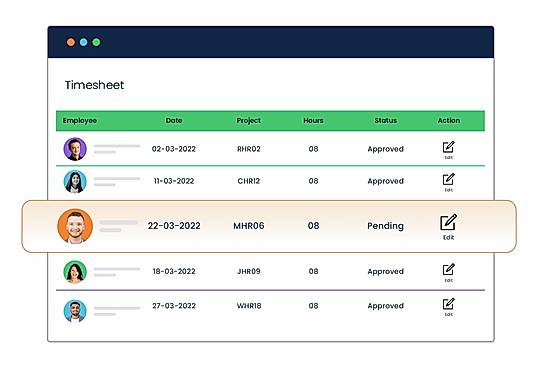Open edit for pending MHR06 entry
Image resolution: width=538 pixels, height=368 pixels.
(x=448, y=227)
